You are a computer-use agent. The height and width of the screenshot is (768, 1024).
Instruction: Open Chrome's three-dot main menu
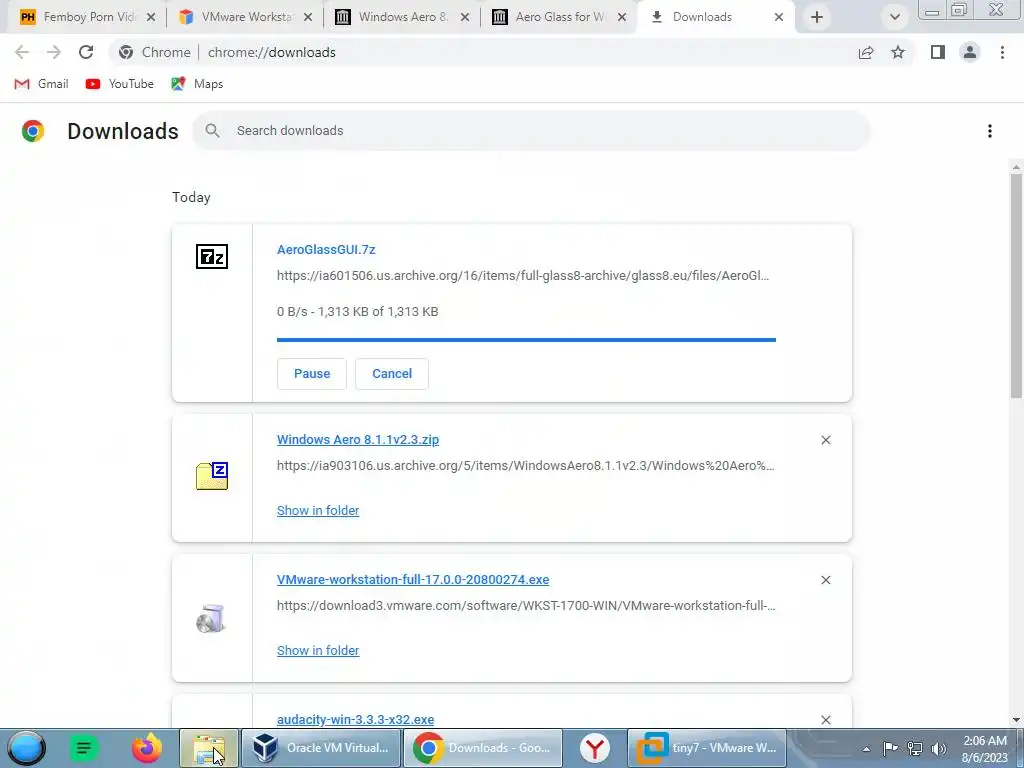(x=1002, y=52)
